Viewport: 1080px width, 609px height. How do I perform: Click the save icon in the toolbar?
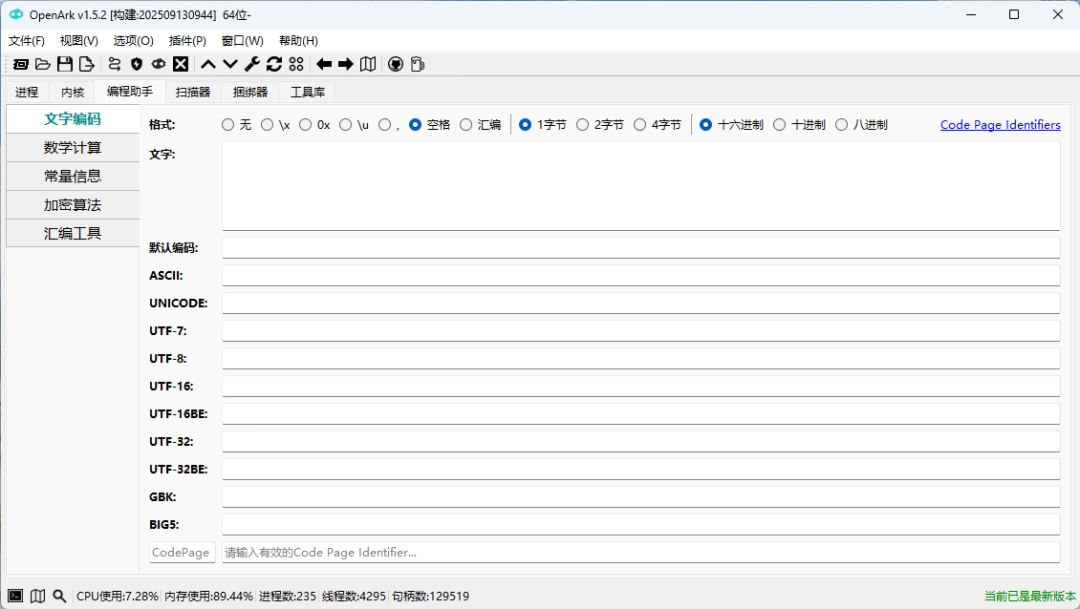(65, 64)
